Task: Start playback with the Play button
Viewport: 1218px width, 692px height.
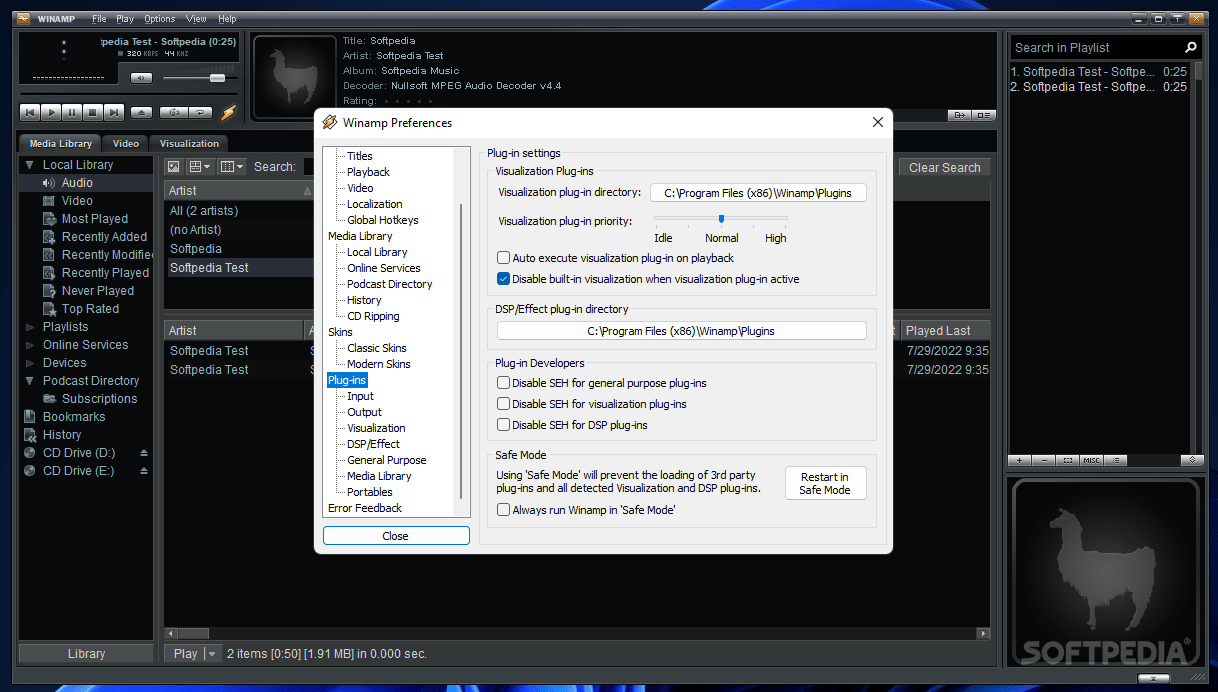Action: 51,113
